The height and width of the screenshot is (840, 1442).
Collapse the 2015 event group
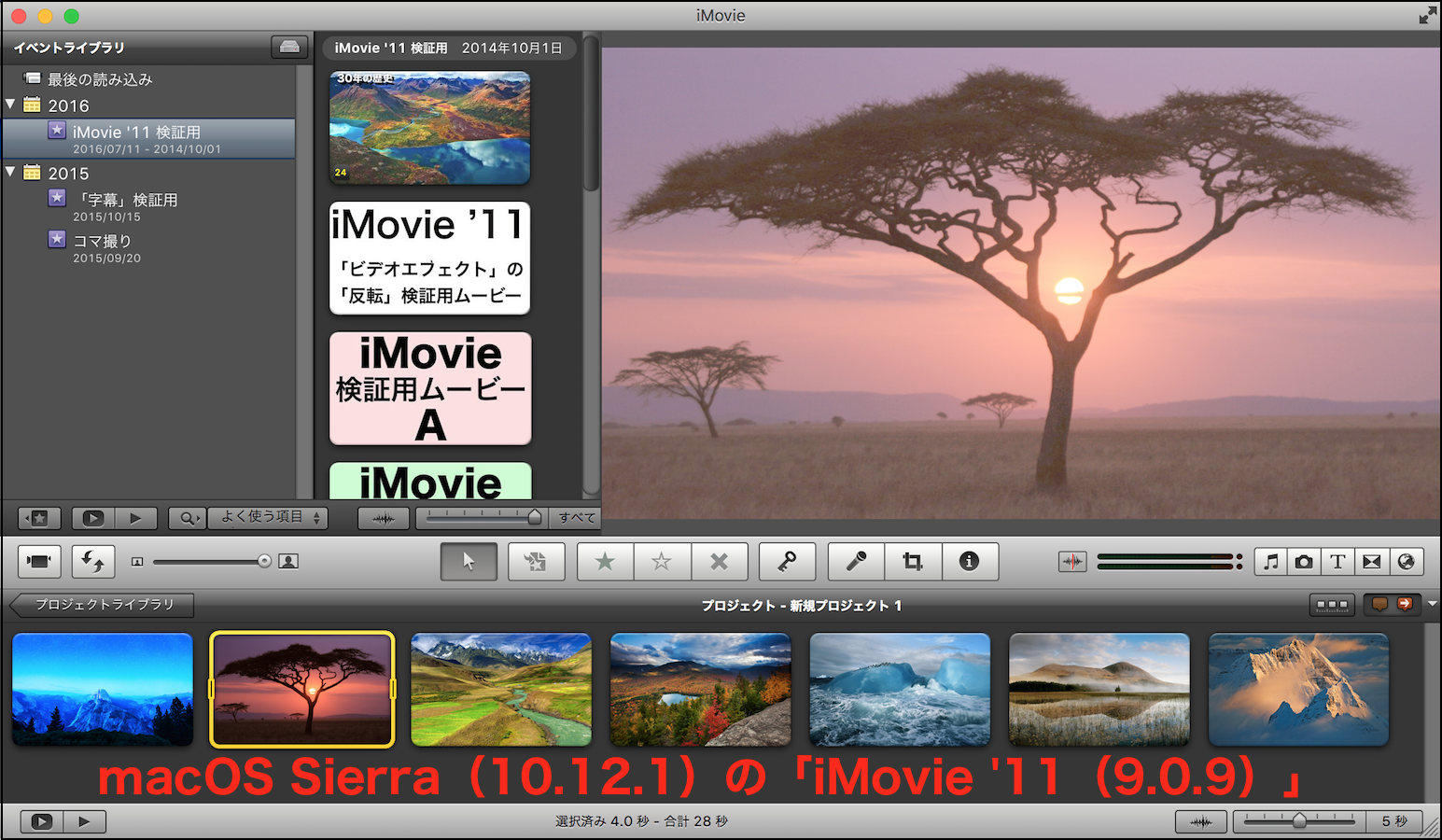(x=10, y=172)
